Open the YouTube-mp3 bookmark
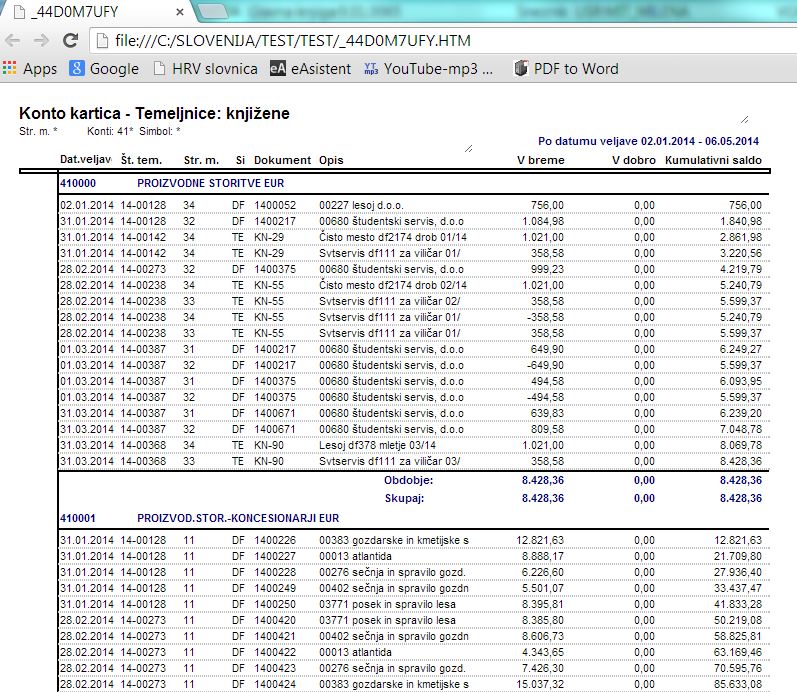The height and width of the screenshot is (692, 797). pyautogui.click(x=428, y=69)
